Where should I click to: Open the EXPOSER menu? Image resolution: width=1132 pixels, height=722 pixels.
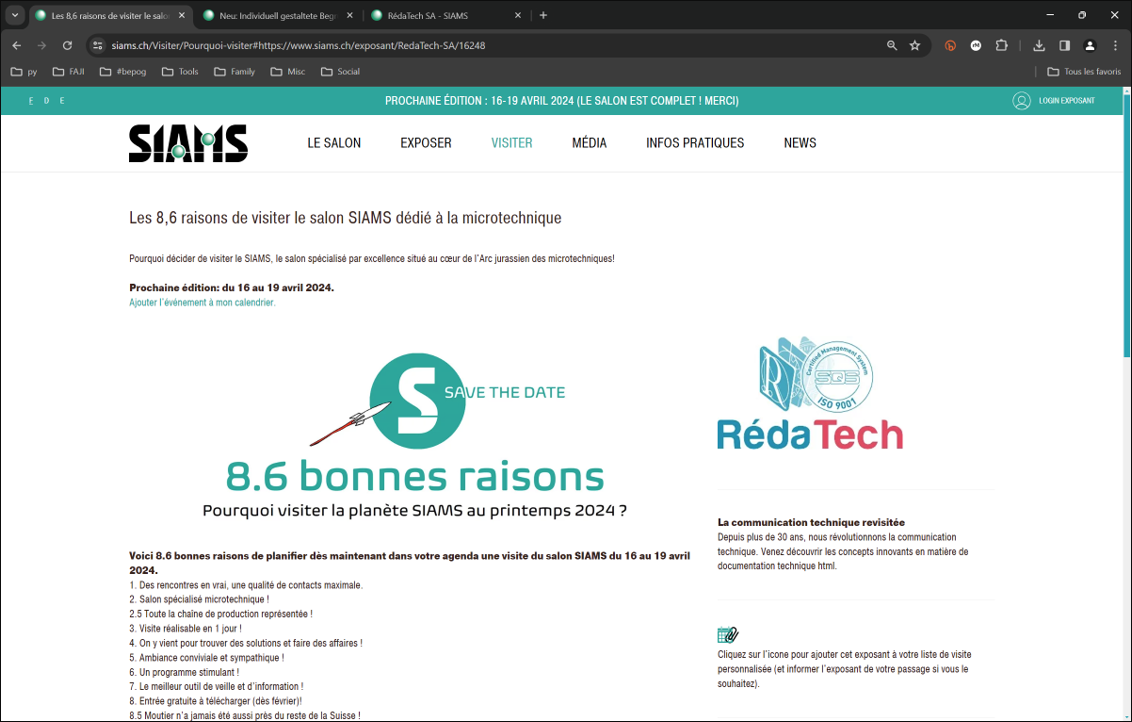(x=426, y=143)
